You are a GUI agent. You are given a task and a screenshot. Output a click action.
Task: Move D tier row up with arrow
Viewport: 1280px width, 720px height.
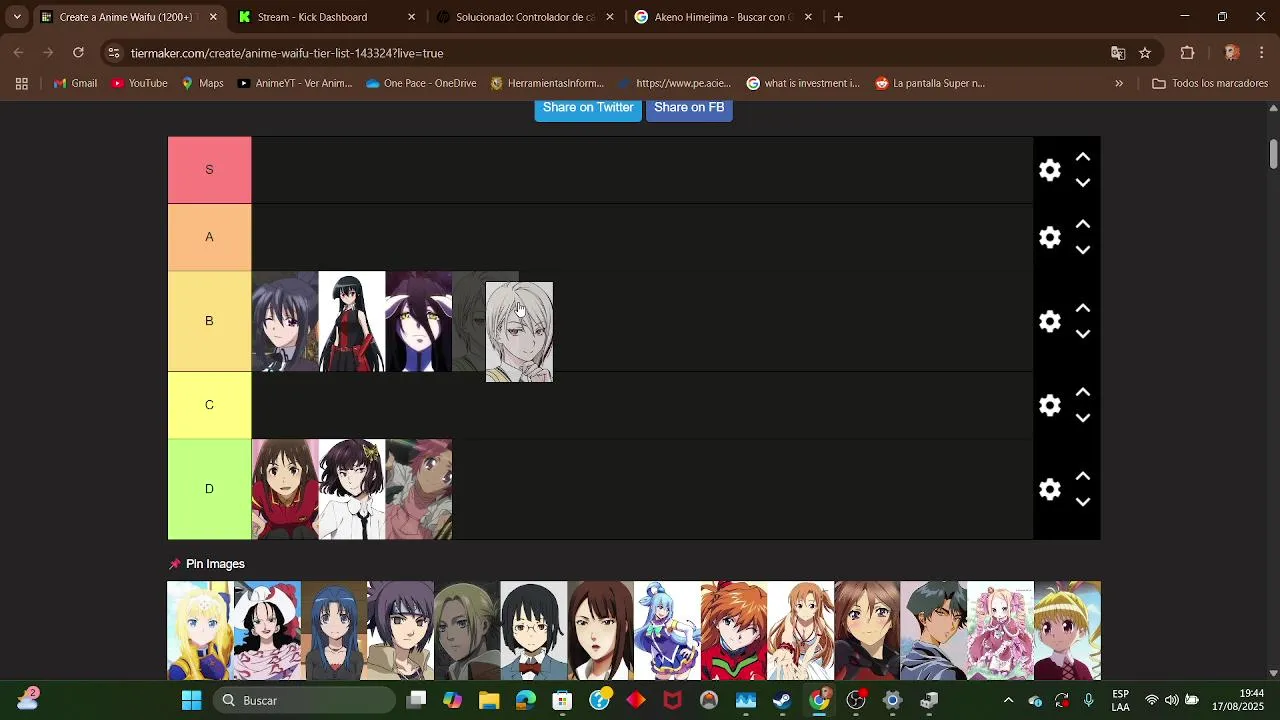[1083, 476]
